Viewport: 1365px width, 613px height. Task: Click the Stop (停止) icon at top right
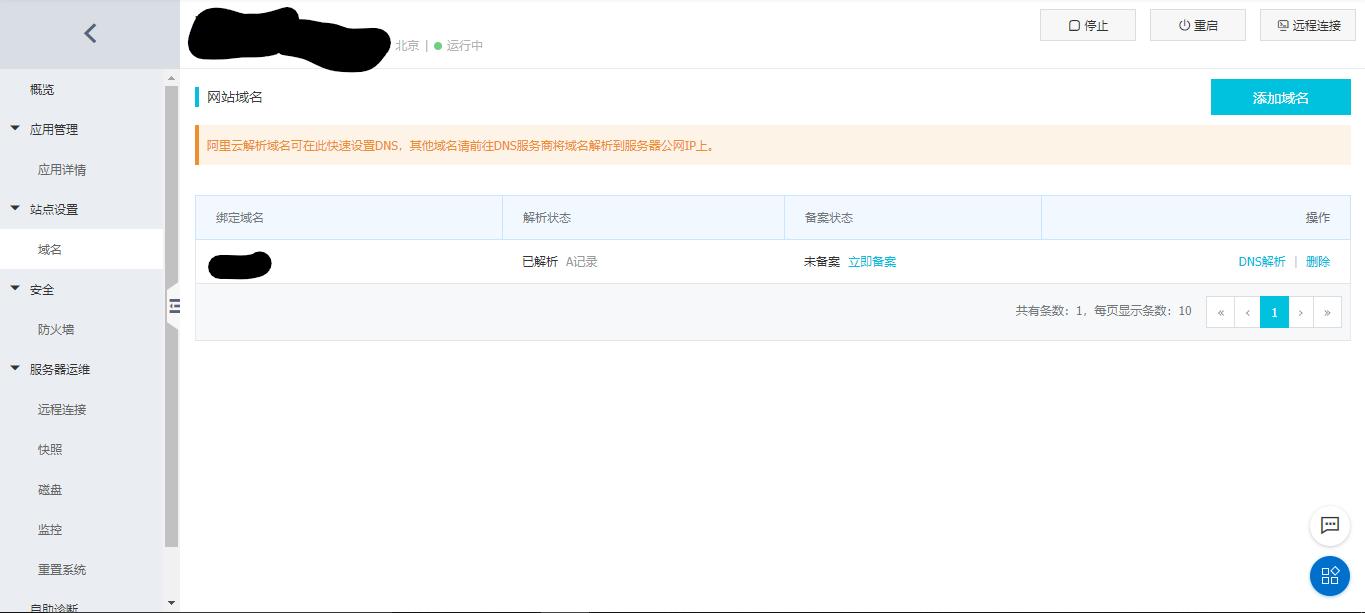(1075, 25)
